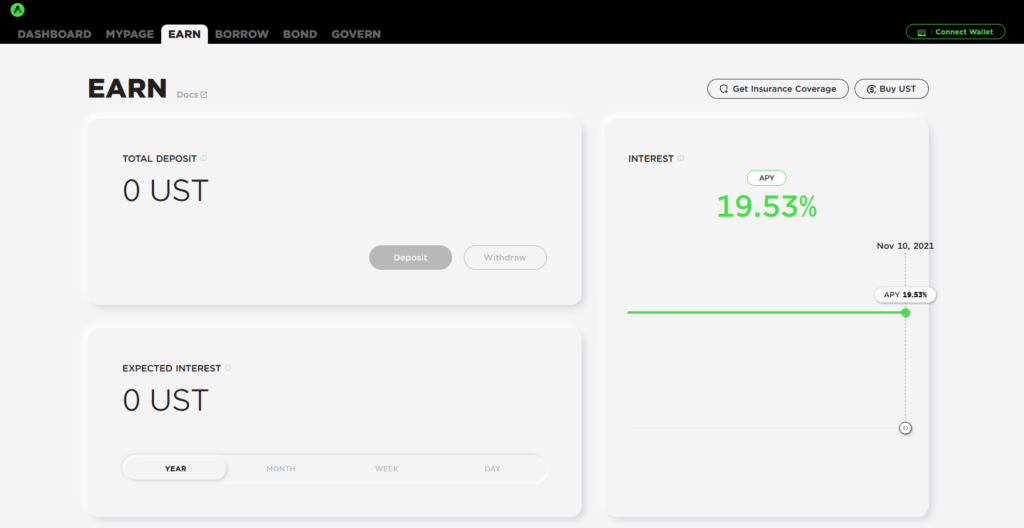
Task: Click Get Insurance Coverage button
Action: click(x=778, y=89)
